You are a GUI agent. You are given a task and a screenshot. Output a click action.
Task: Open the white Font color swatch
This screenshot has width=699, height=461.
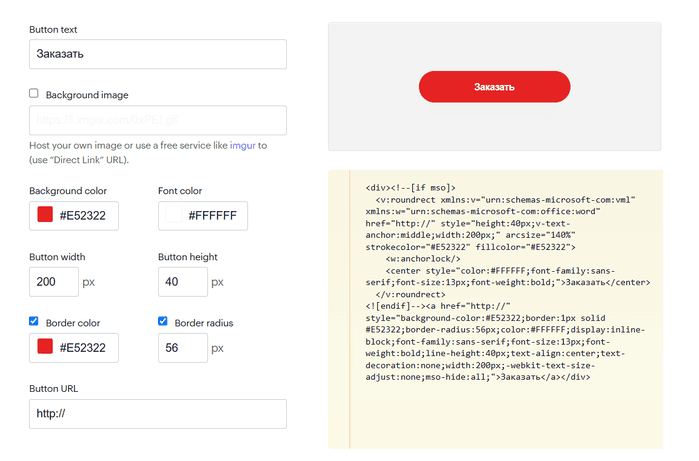coord(174,215)
